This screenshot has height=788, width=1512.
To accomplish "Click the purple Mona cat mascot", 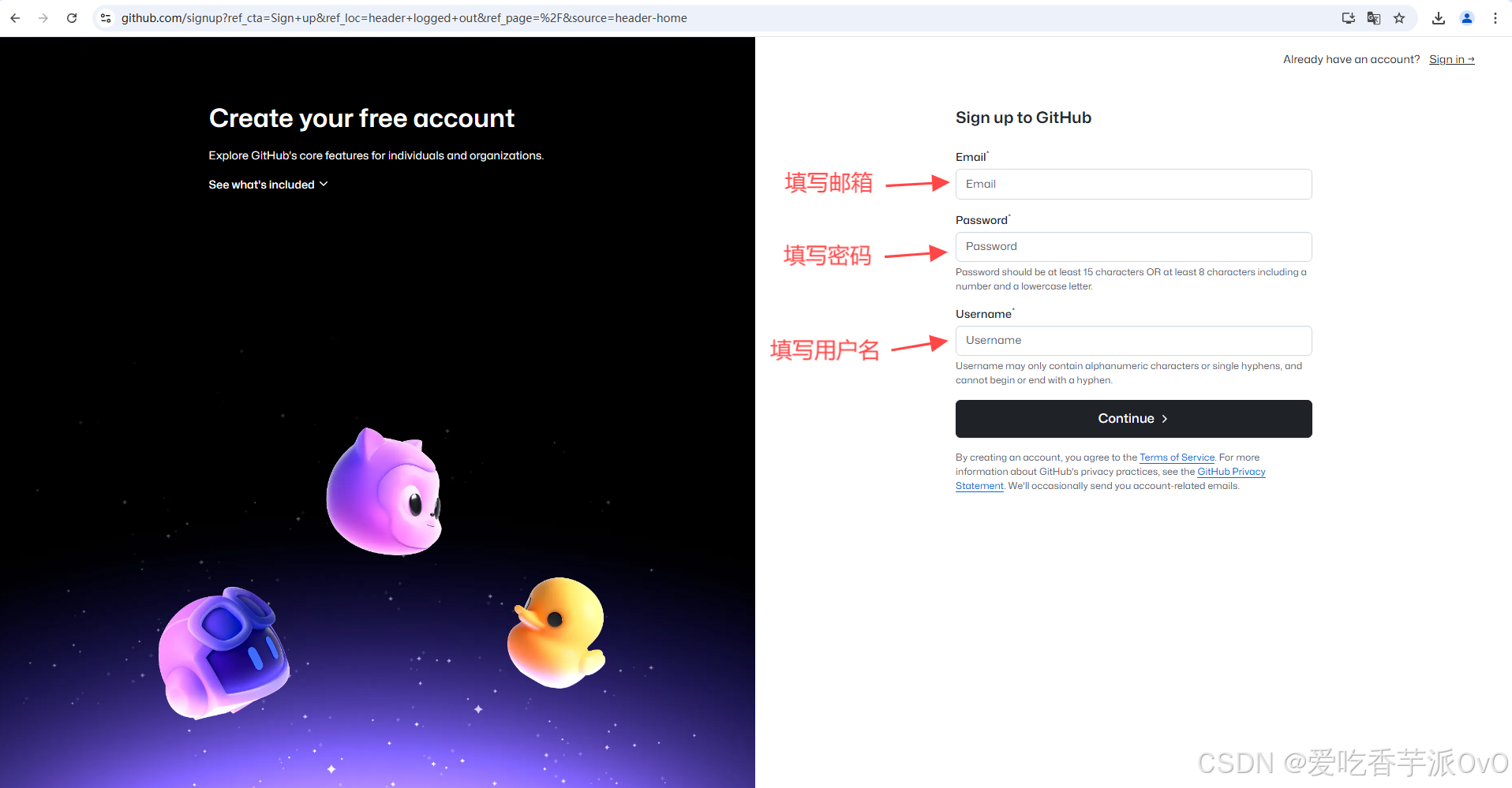I will click(384, 492).
